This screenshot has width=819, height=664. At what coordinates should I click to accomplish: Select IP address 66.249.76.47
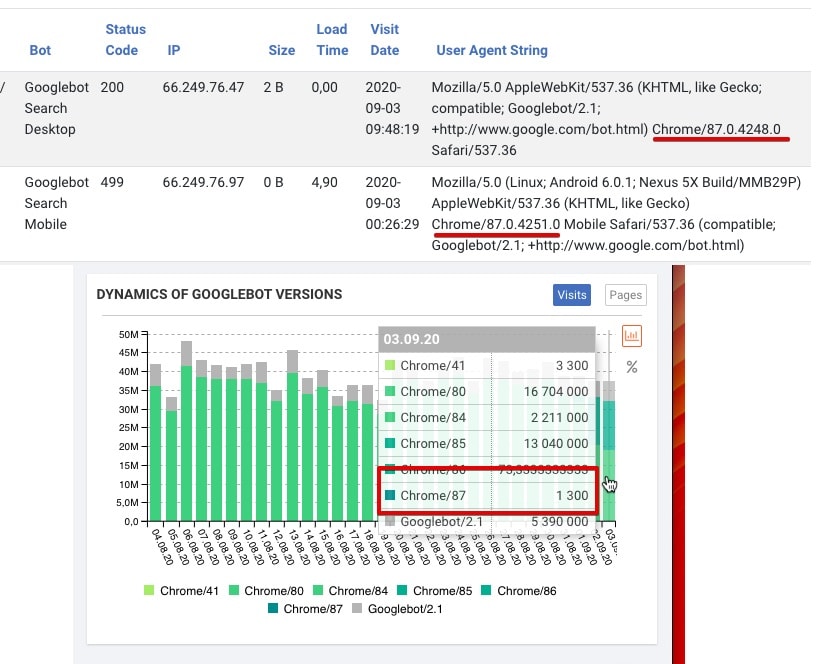(203, 87)
